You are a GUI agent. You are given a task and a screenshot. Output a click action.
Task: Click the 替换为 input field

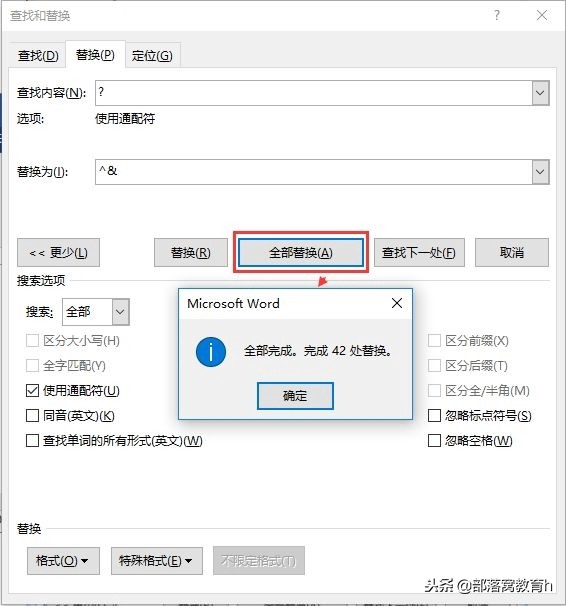(313, 172)
